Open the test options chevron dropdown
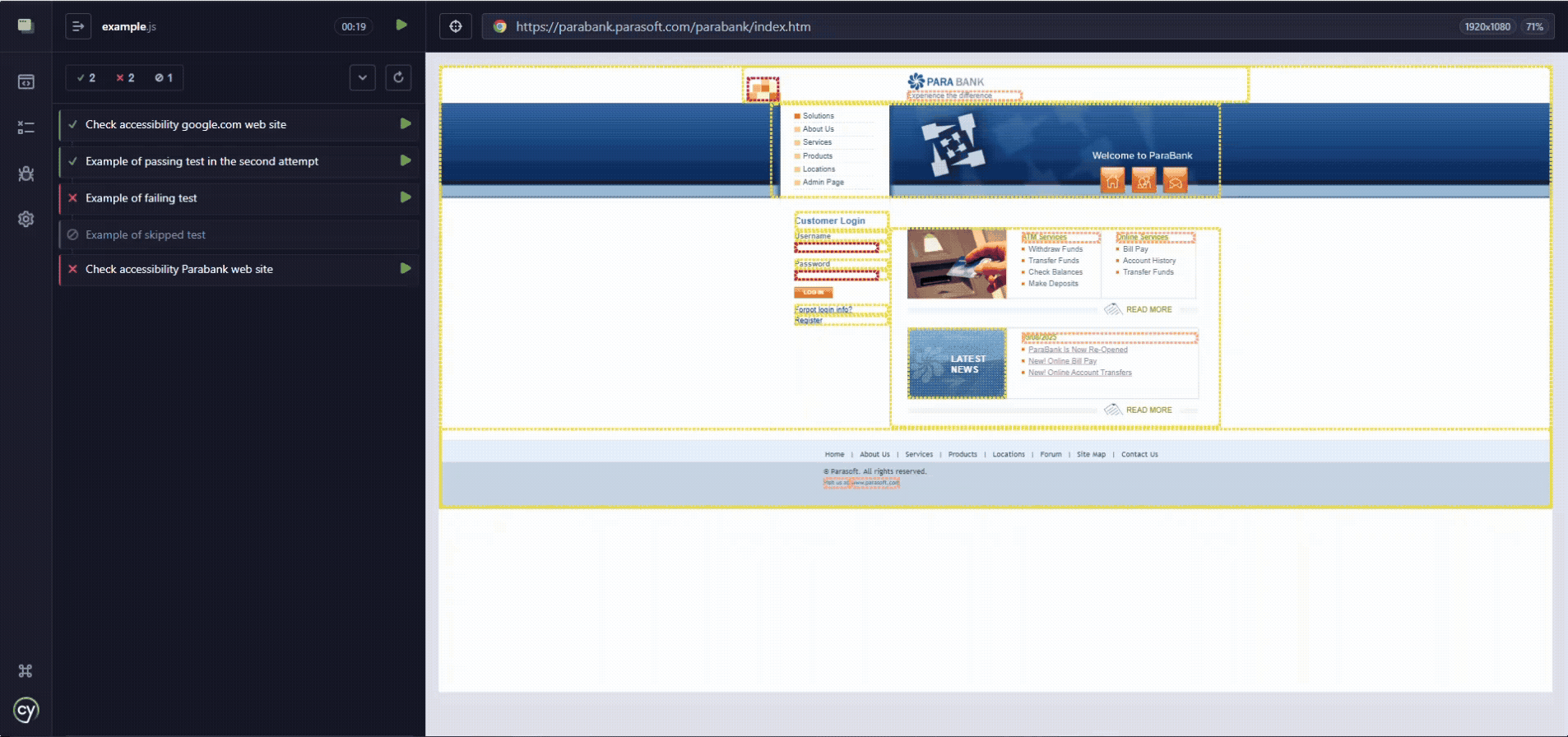The width and height of the screenshot is (1568, 737). coord(362,77)
